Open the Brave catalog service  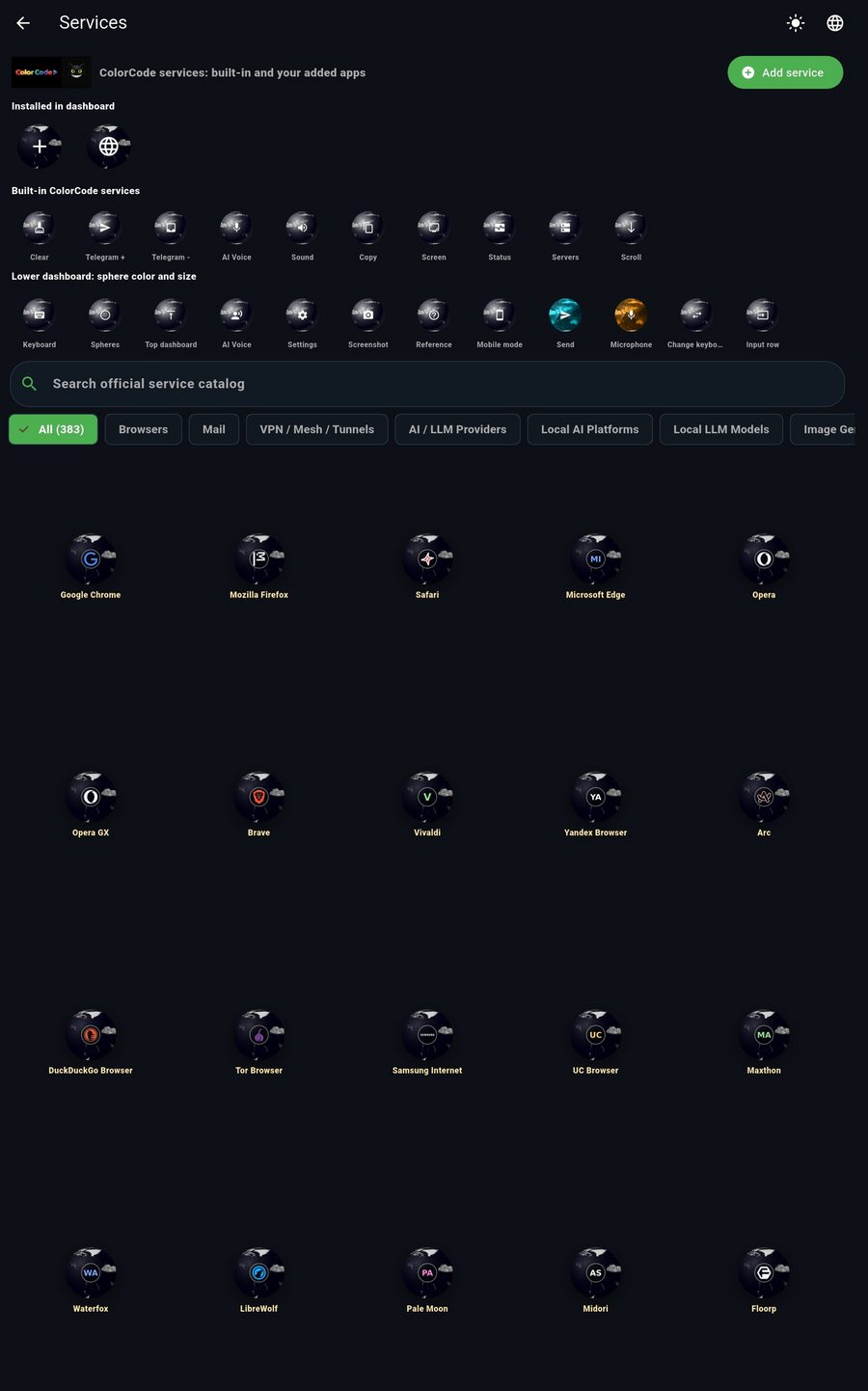pyautogui.click(x=258, y=798)
